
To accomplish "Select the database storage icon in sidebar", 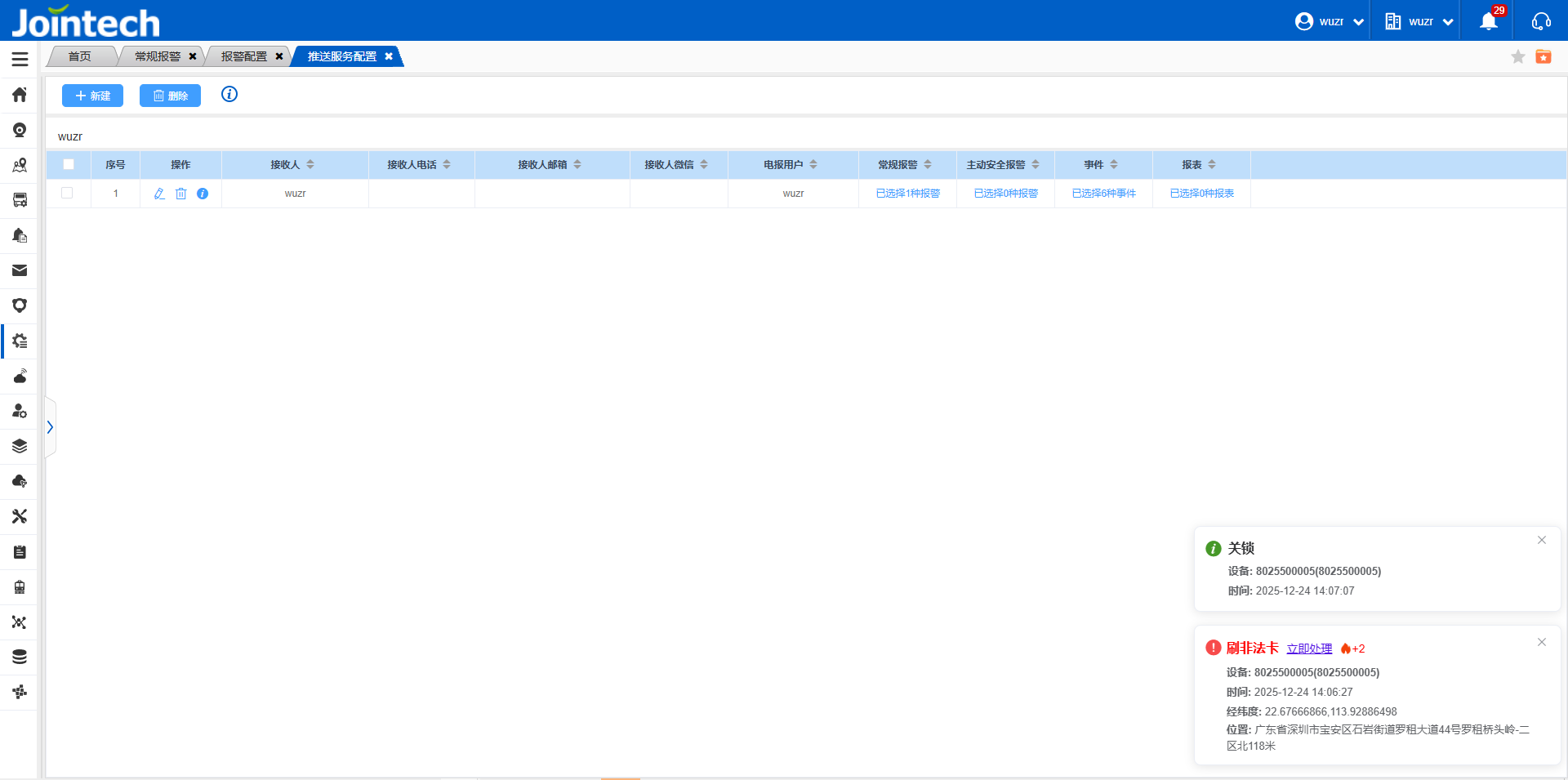I will coord(20,656).
